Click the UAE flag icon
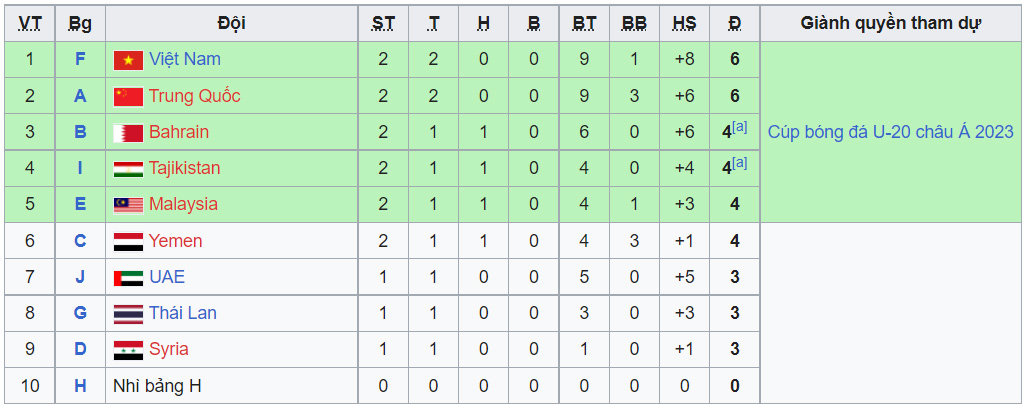The height and width of the screenshot is (405, 1027). pos(128,277)
